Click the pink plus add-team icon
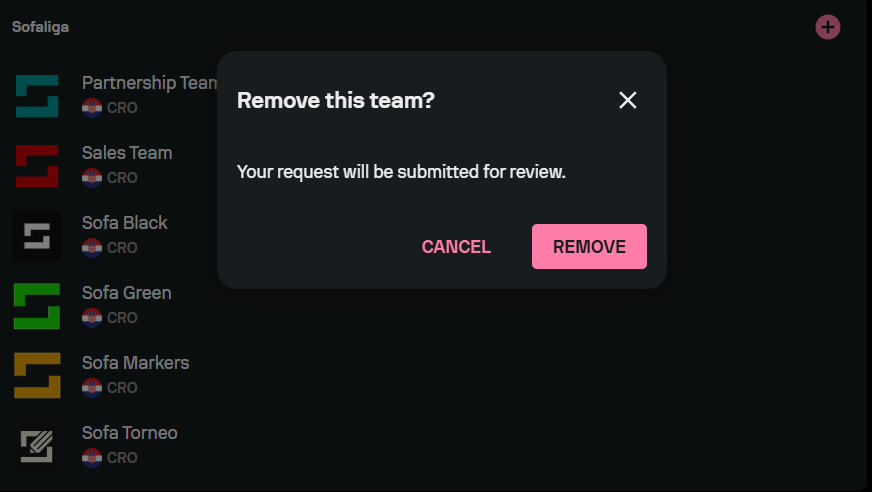The image size is (872, 492). 828,27
